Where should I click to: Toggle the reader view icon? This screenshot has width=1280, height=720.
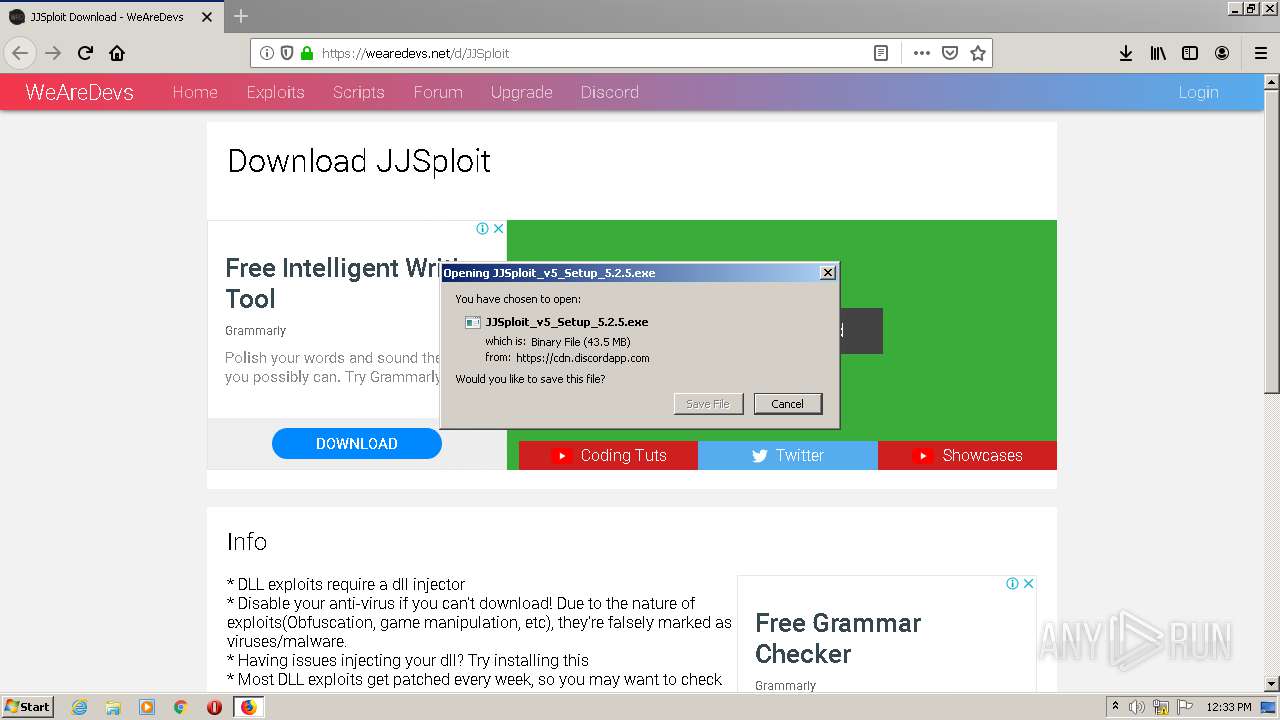881,53
